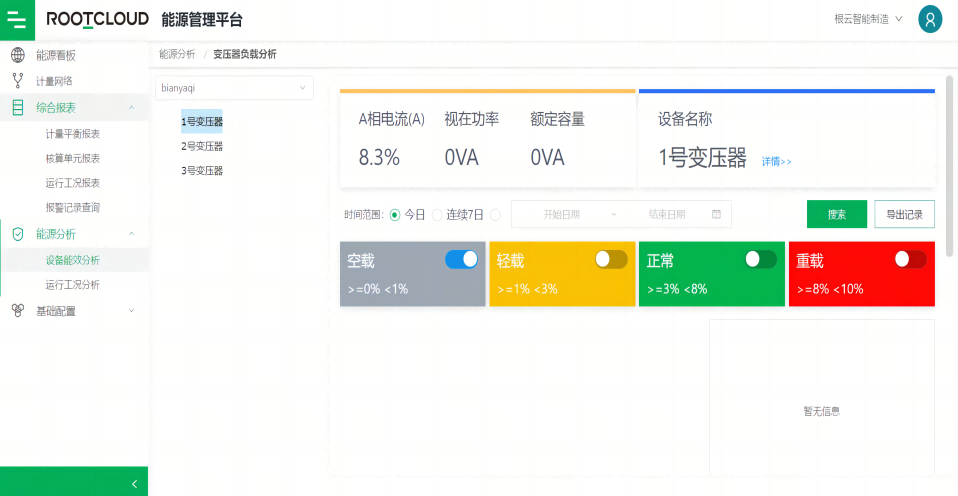This screenshot has height=496, width=958.
Task: Click the green 搜索 button
Action: click(836, 214)
